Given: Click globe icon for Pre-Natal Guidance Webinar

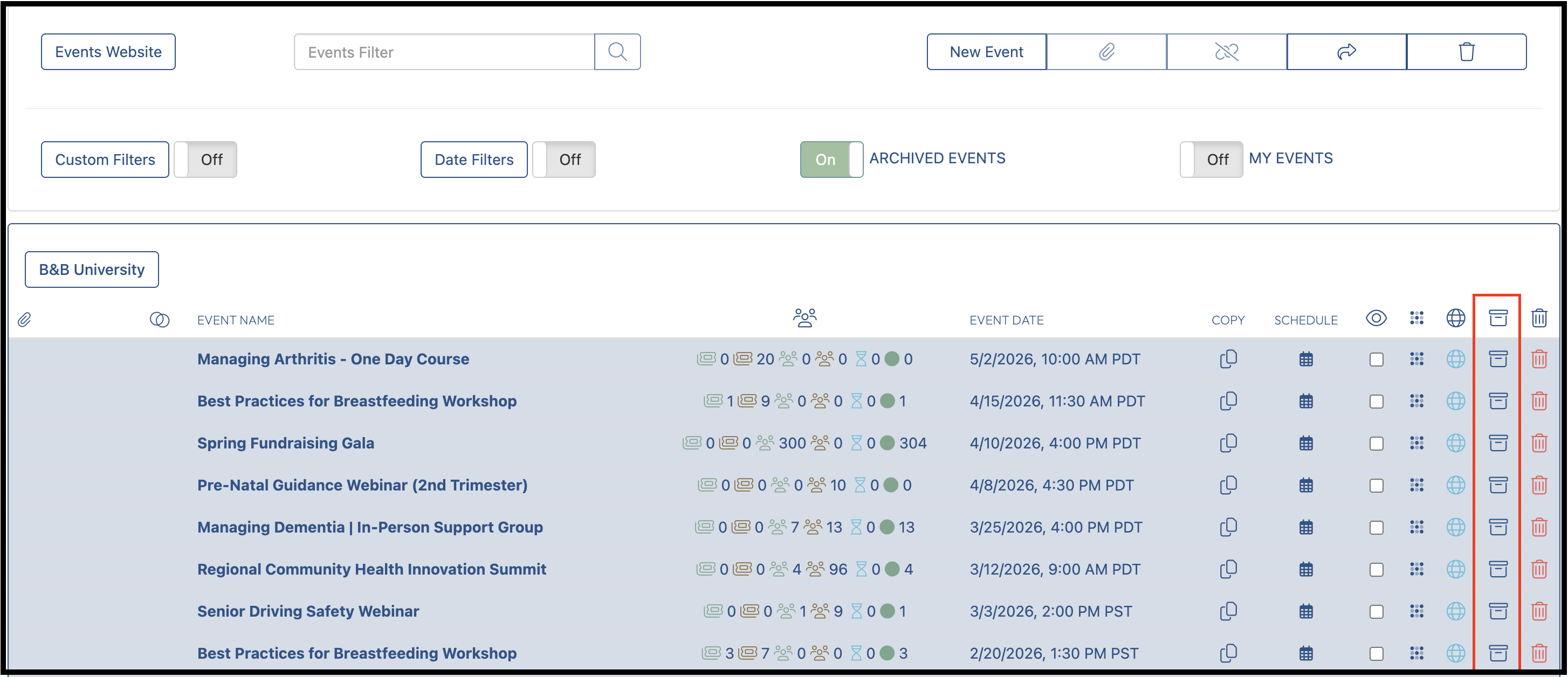Looking at the screenshot, I should point(1455,486).
